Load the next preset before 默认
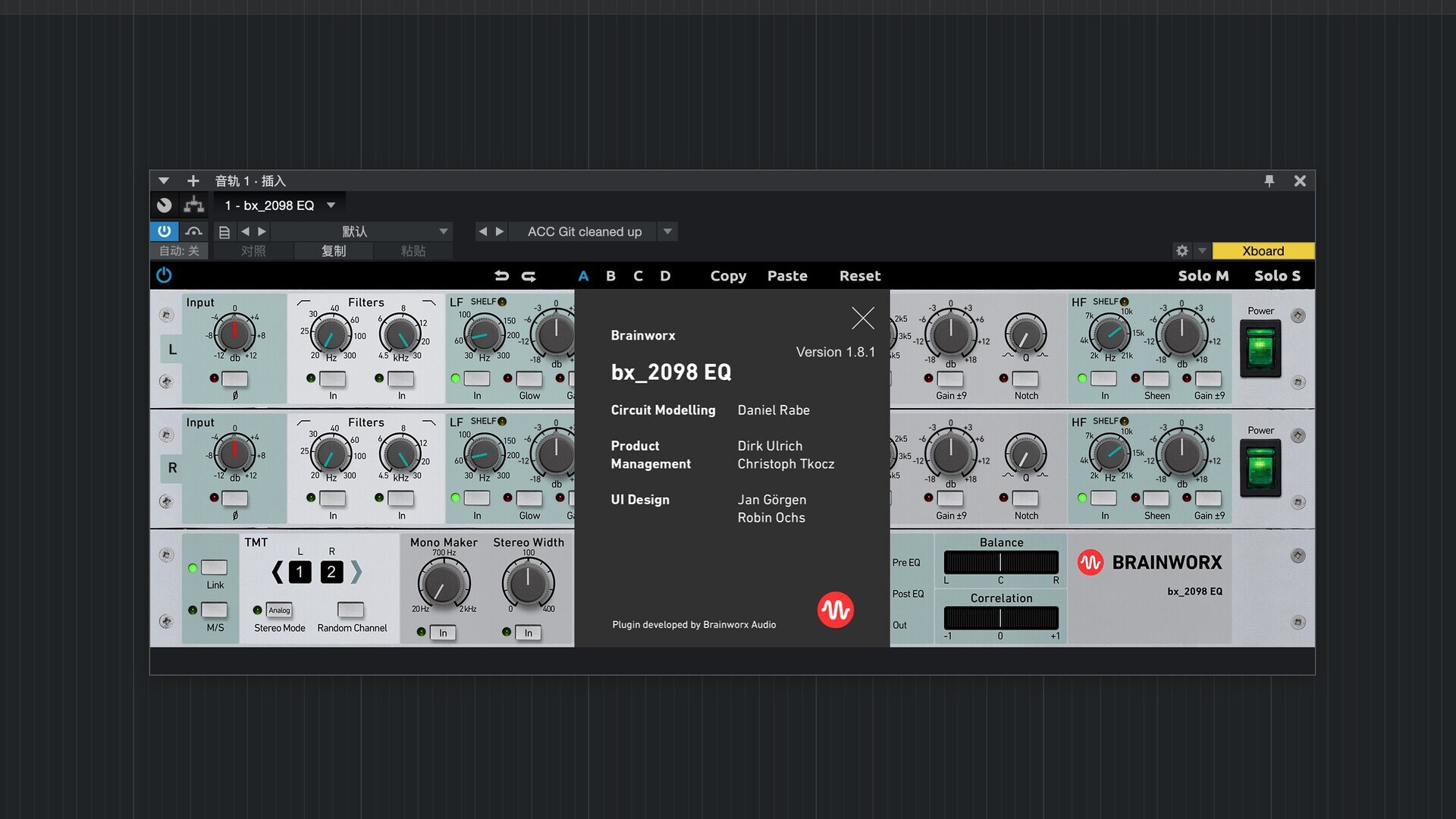1456x819 pixels. coord(262,231)
